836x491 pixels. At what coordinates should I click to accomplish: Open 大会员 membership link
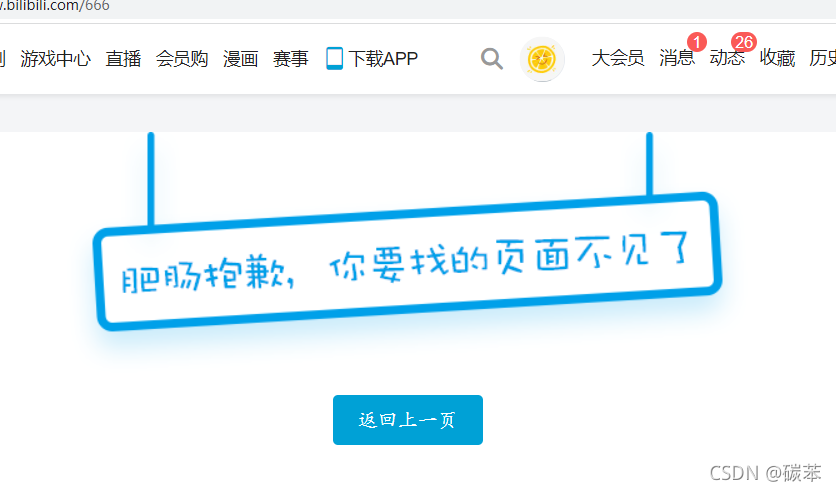(618, 58)
